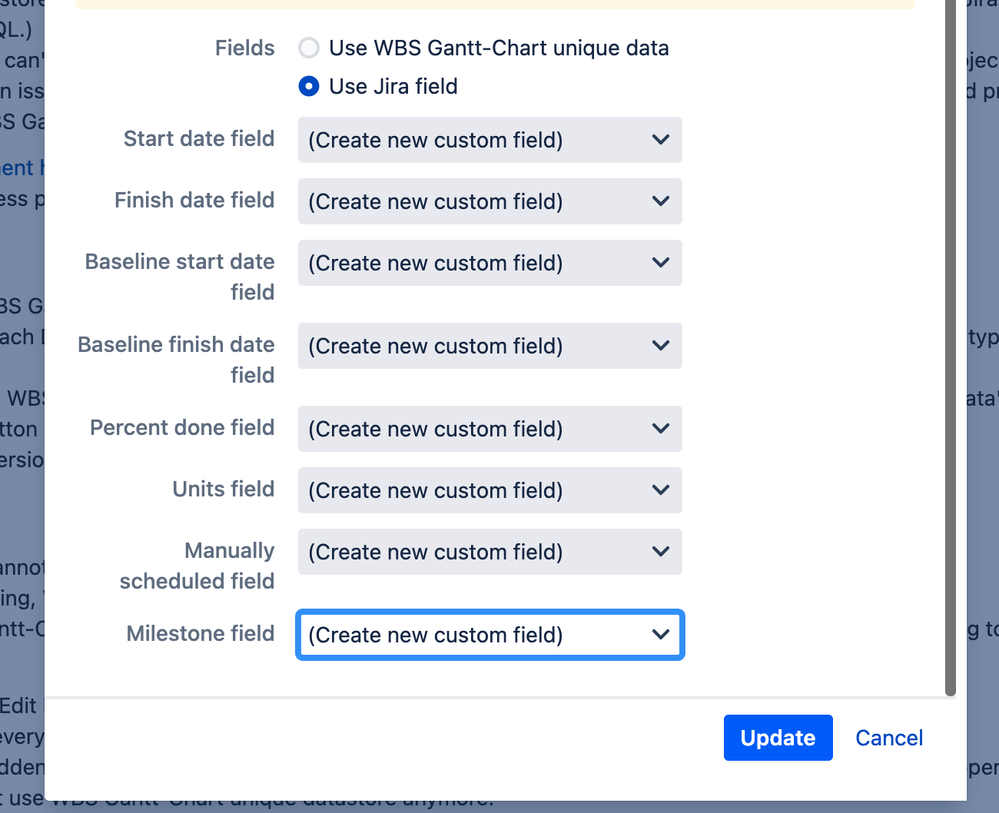Open the Start date field dropdown

click(489, 140)
